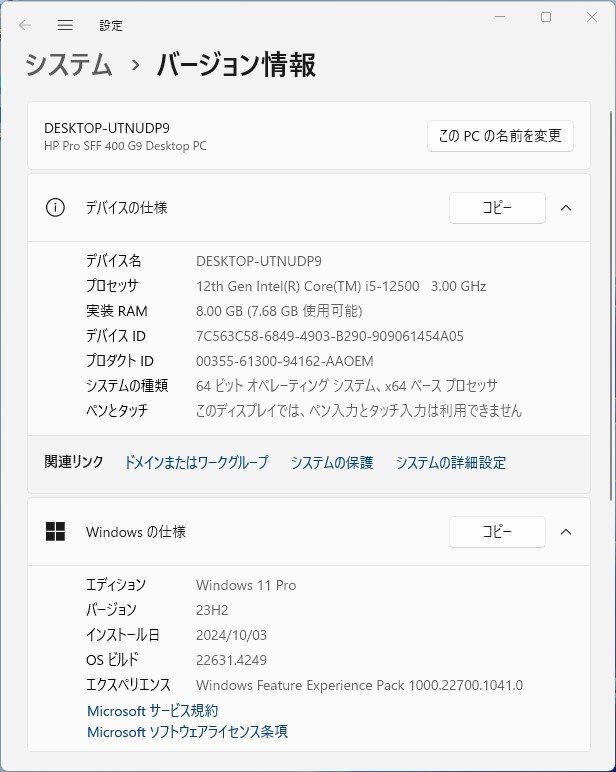Open Microsoft サービス規約 link
Image resolution: width=616 pixels, height=772 pixels.
[x=153, y=710]
